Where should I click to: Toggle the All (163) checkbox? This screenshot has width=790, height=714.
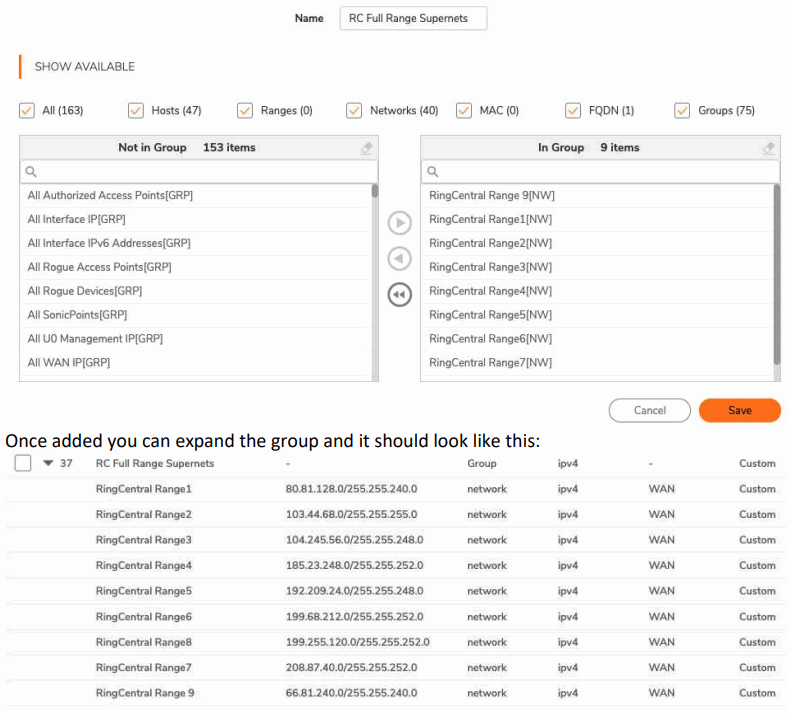(x=27, y=110)
